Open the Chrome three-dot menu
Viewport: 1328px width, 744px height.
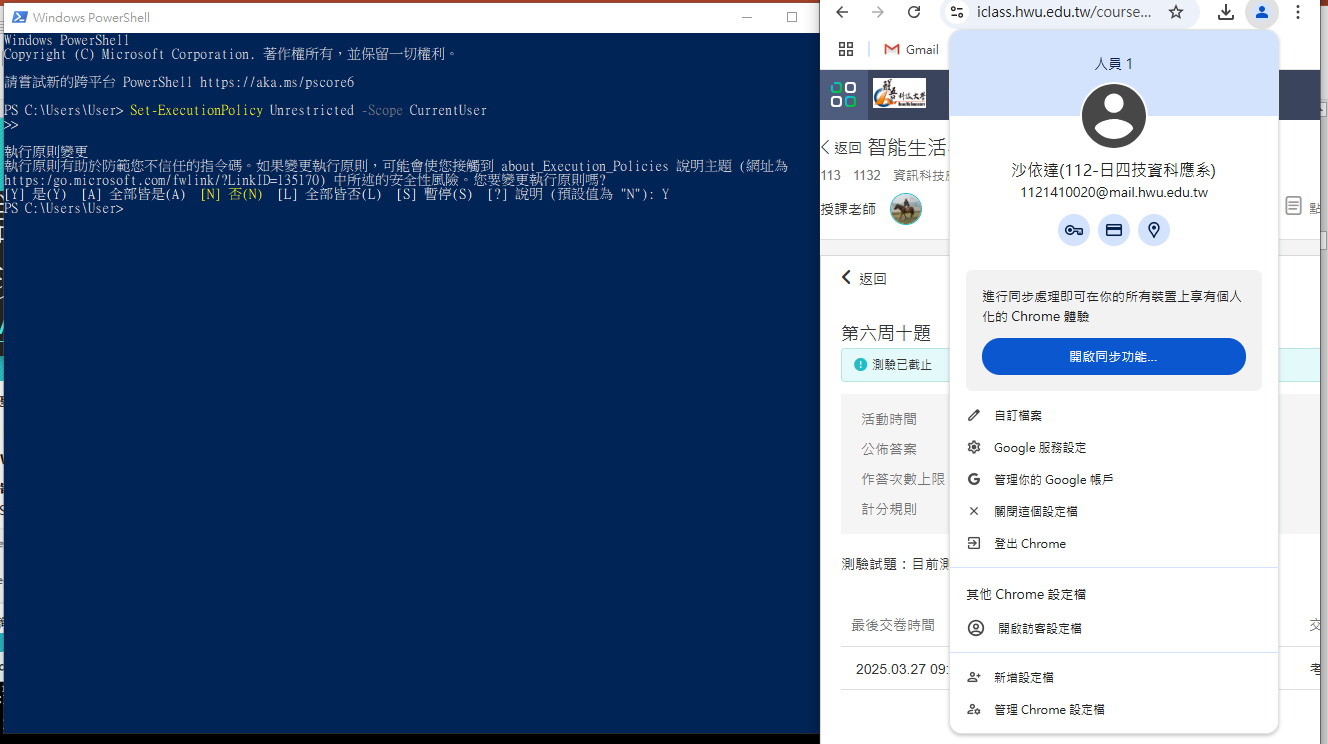[x=1298, y=12]
